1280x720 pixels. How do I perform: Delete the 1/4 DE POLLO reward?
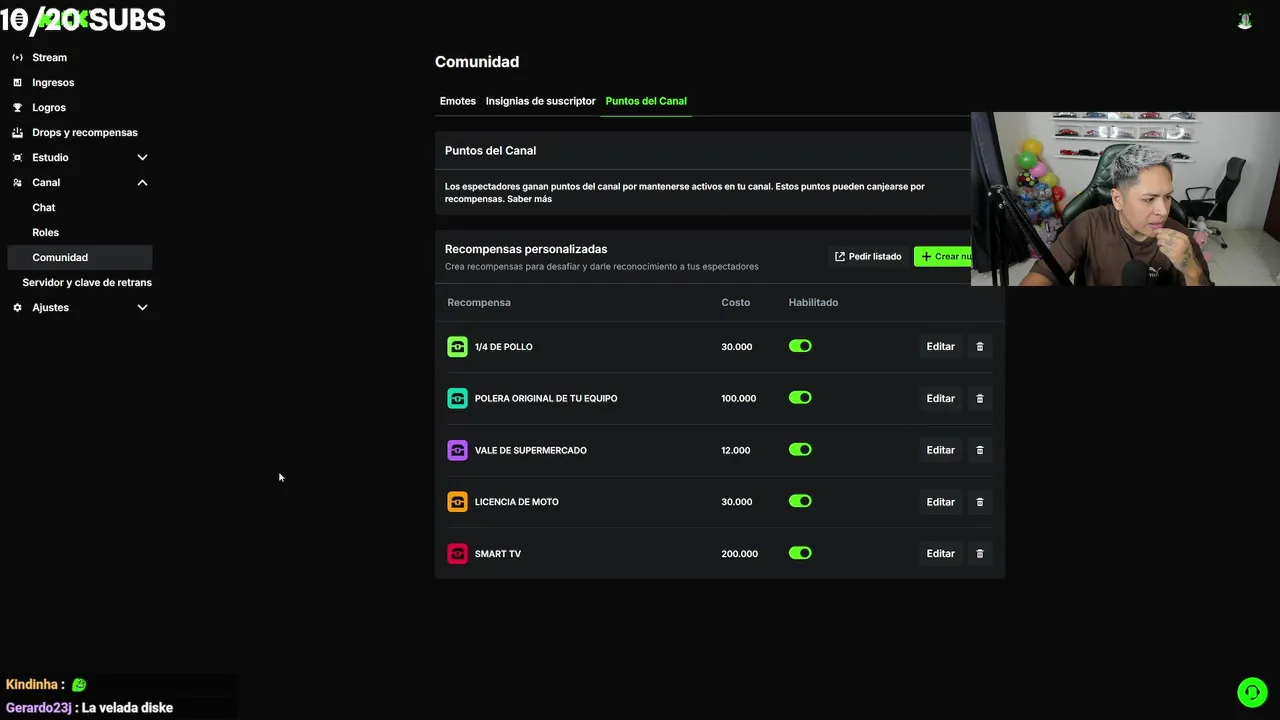[980, 347]
